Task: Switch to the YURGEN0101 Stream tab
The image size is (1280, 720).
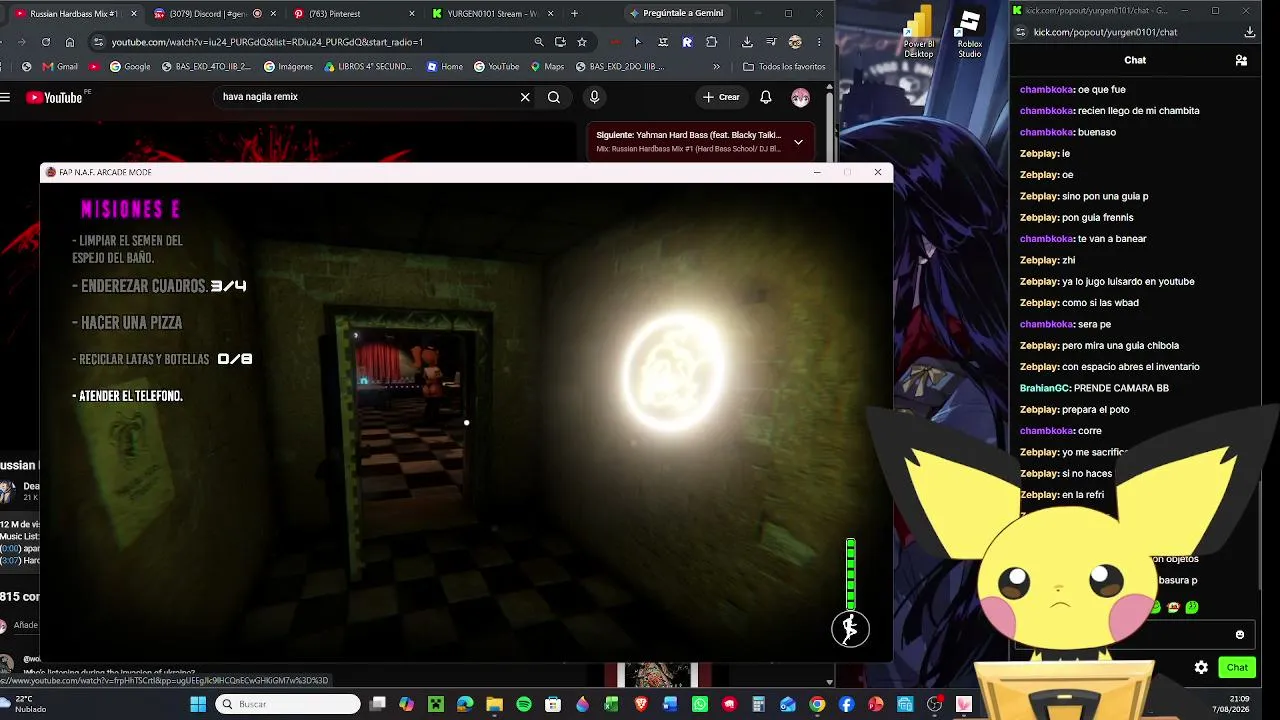Action: click(492, 14)
